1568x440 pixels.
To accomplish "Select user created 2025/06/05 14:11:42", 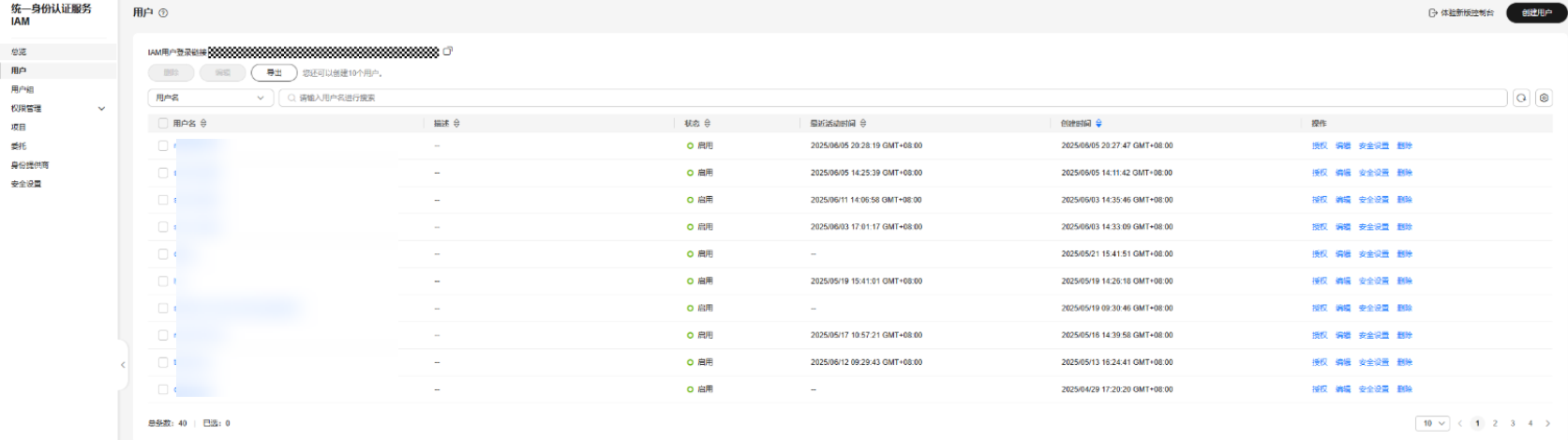I will 163,174.
